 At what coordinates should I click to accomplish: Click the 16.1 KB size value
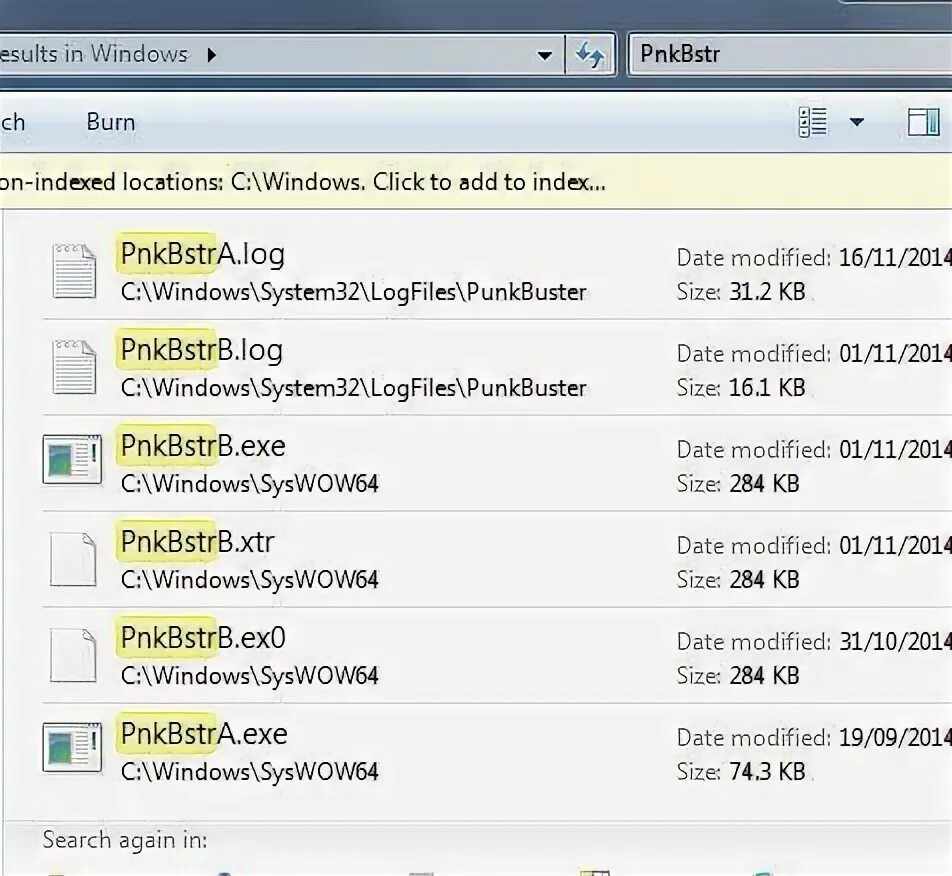click(x=767, y=388)
